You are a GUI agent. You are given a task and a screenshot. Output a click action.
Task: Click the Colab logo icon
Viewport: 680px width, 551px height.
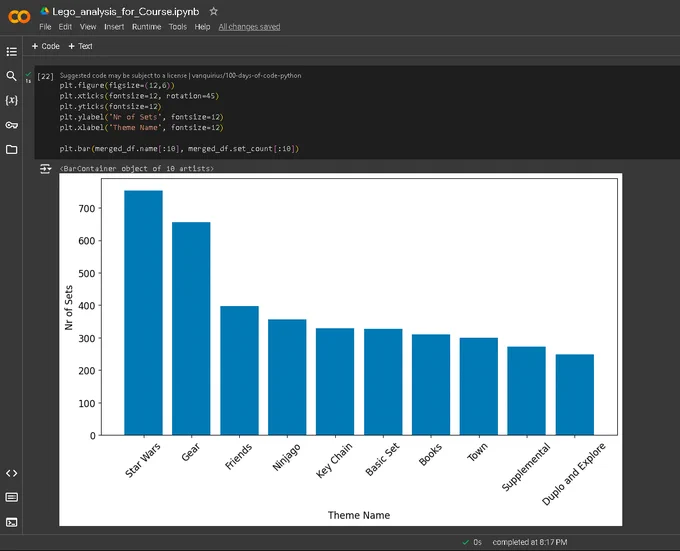pos(19,17)
